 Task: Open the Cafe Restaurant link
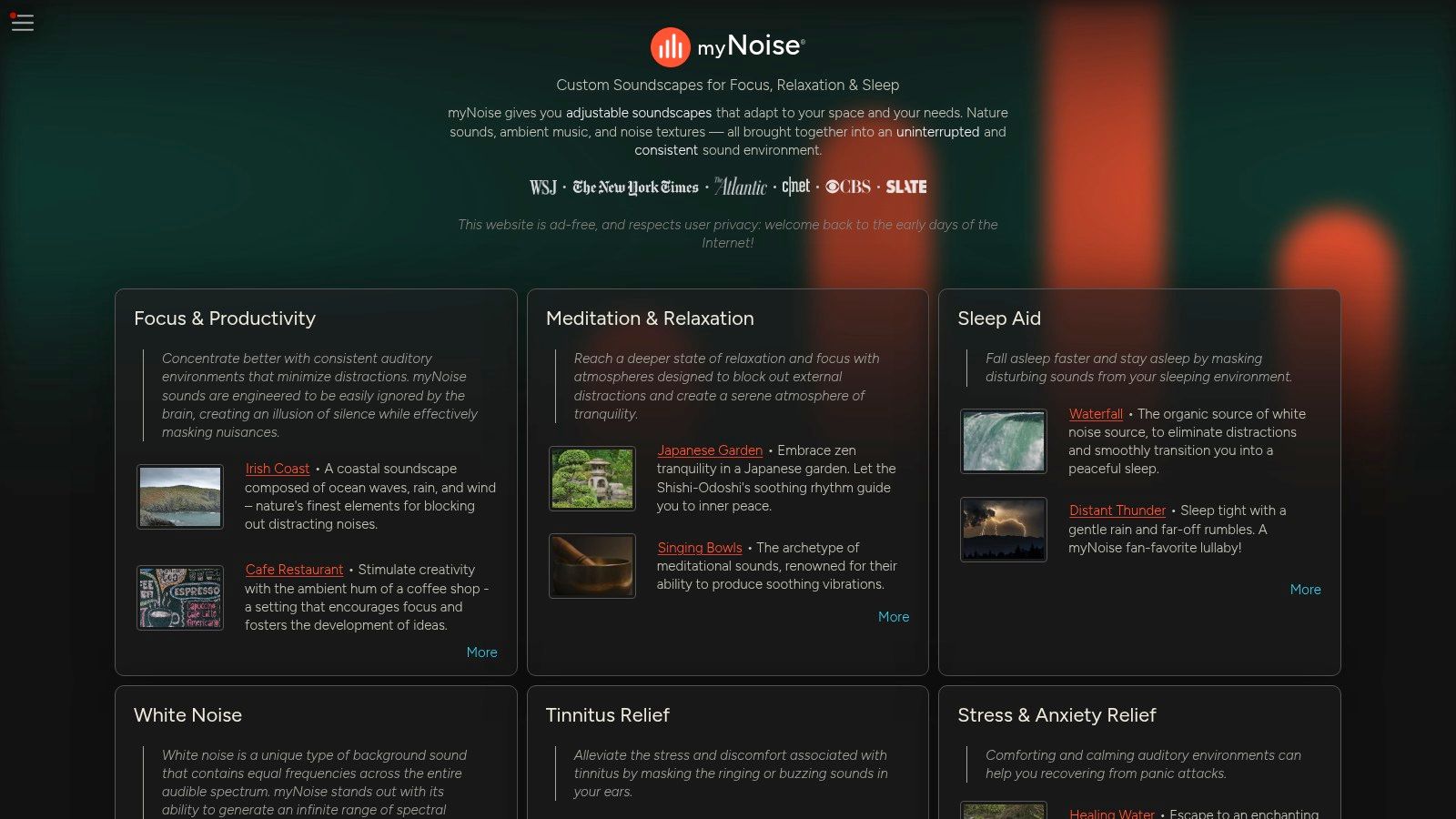[x=294, y=570]
